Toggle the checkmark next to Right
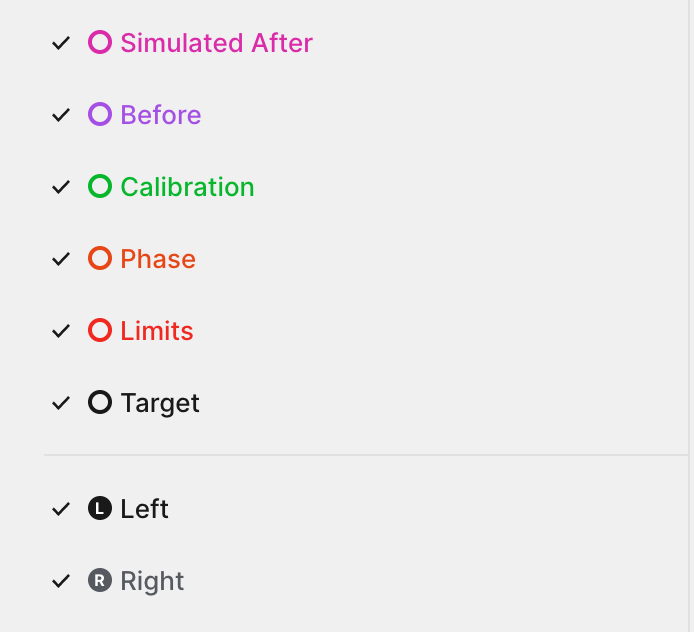The height and width of the screenshot is (636, 694). [x=61, y=582]
